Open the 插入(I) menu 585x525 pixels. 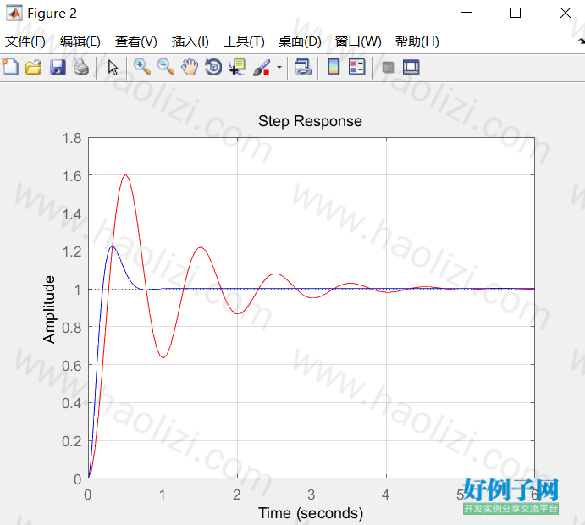coord(190,41)
